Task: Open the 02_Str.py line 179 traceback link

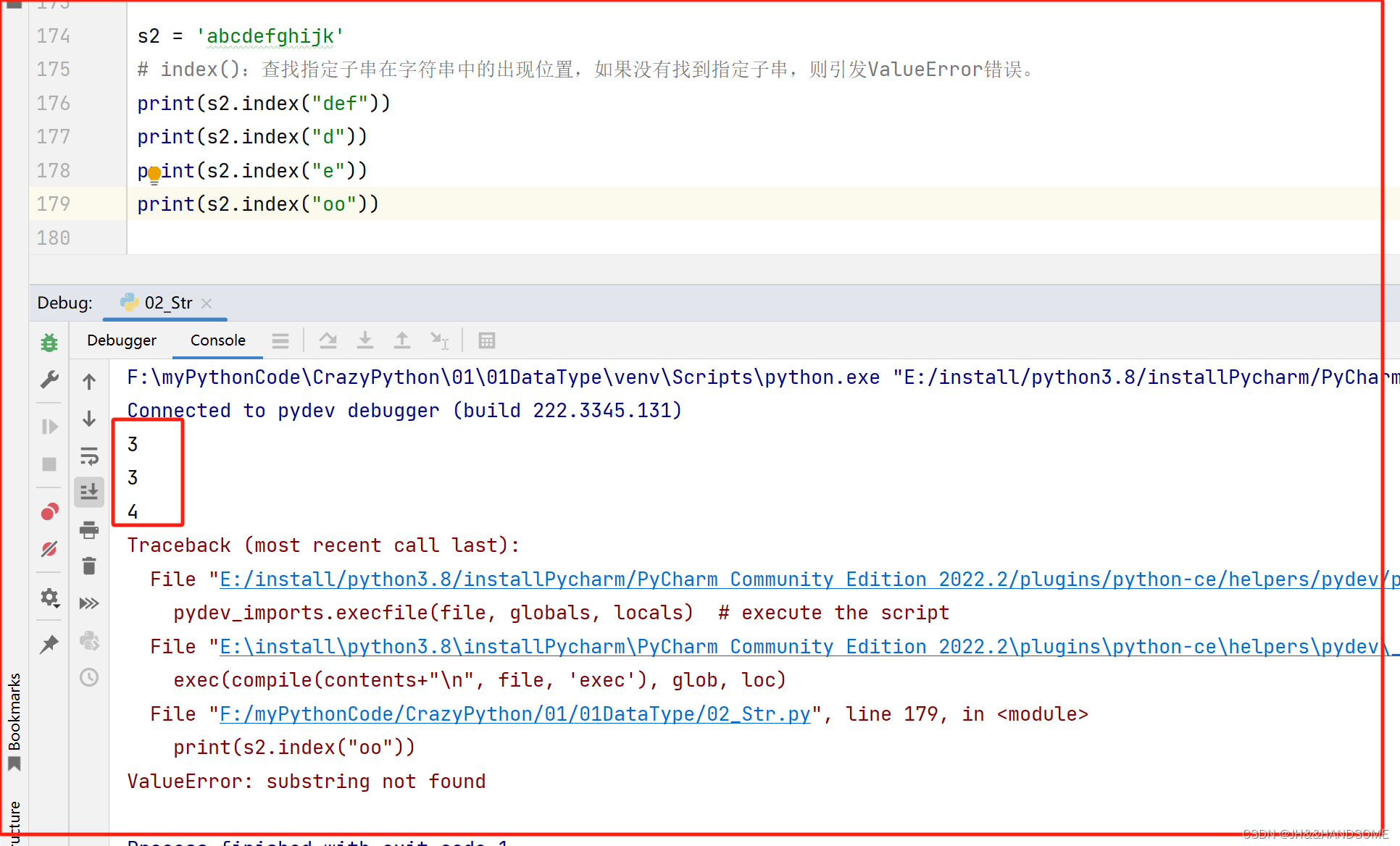Action: [515, 714]
